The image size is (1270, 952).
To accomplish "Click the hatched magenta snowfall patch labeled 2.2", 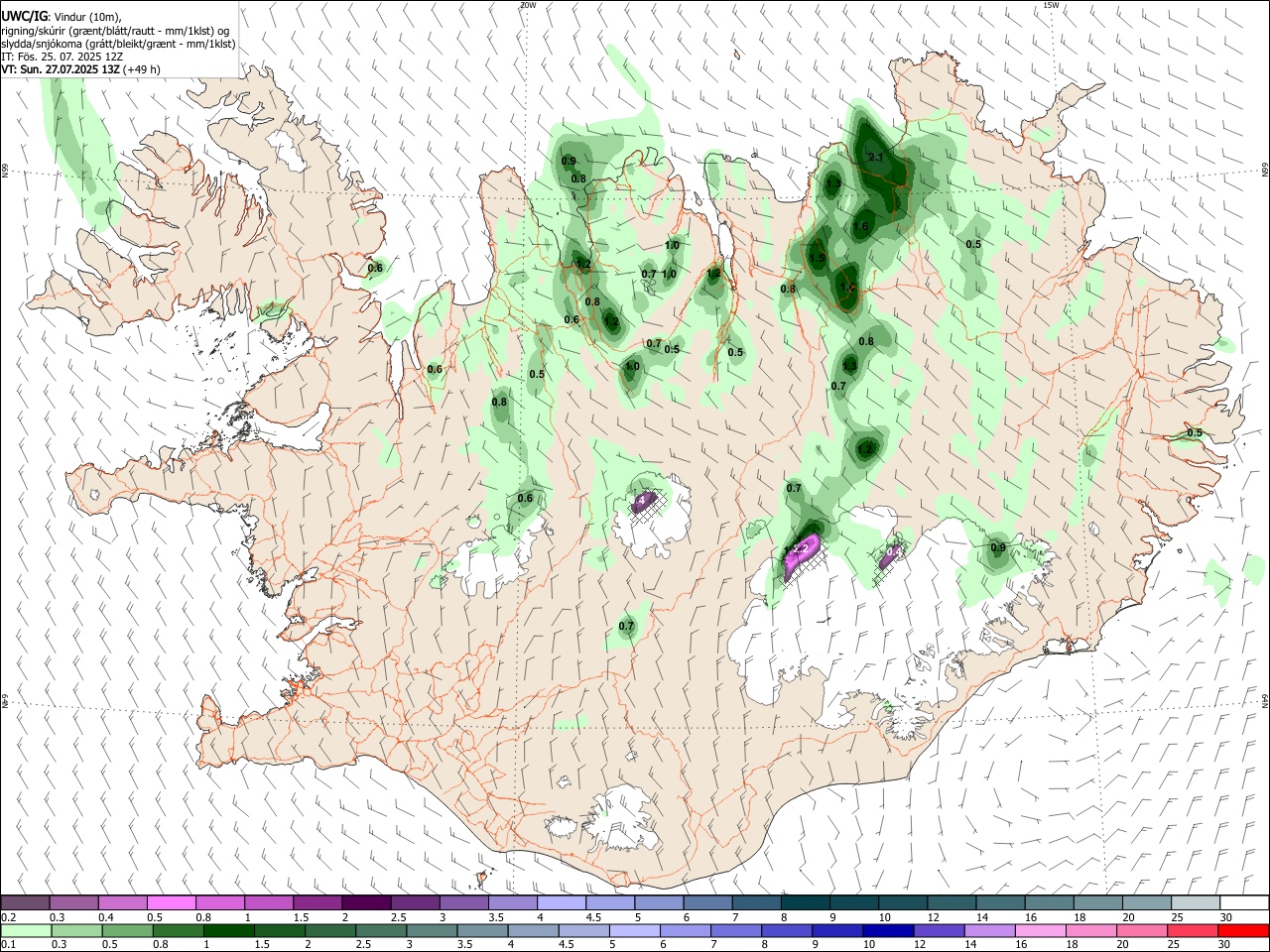I will pos(802,557).
